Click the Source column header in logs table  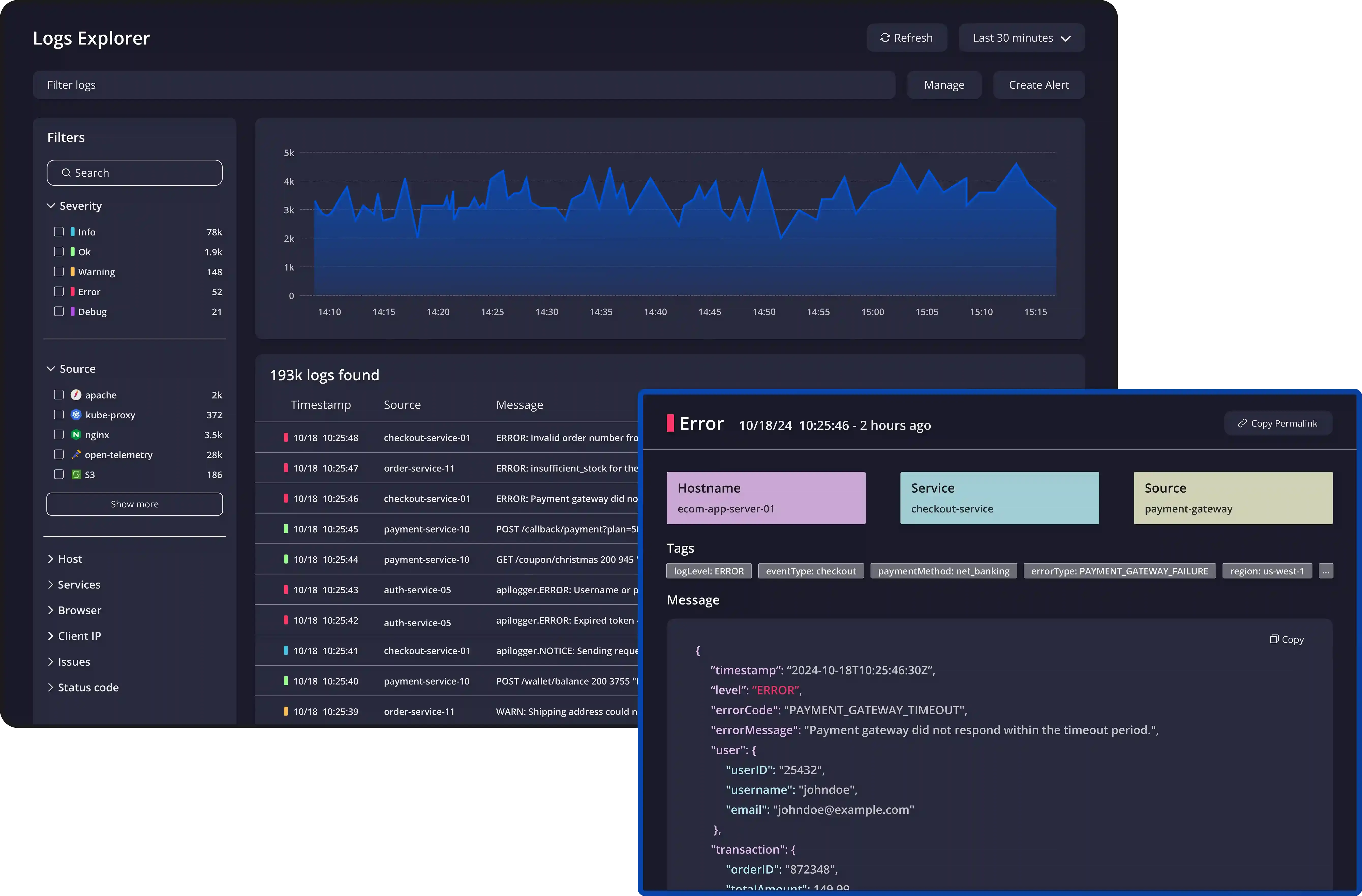402,405
